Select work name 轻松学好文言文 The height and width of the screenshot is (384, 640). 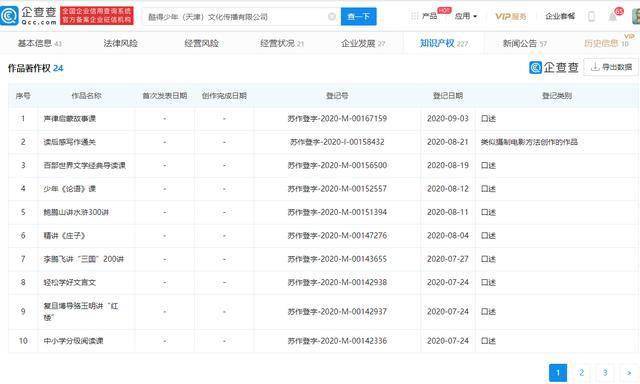click(69, 282)
